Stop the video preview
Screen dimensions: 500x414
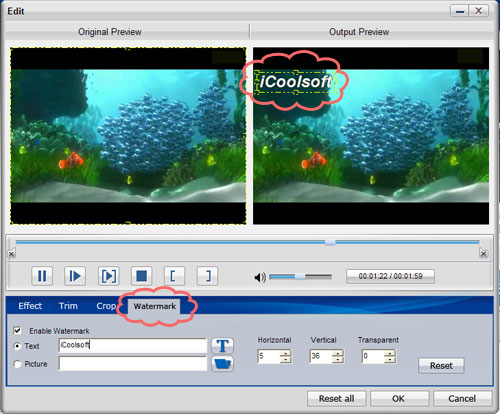click(142, 276)
